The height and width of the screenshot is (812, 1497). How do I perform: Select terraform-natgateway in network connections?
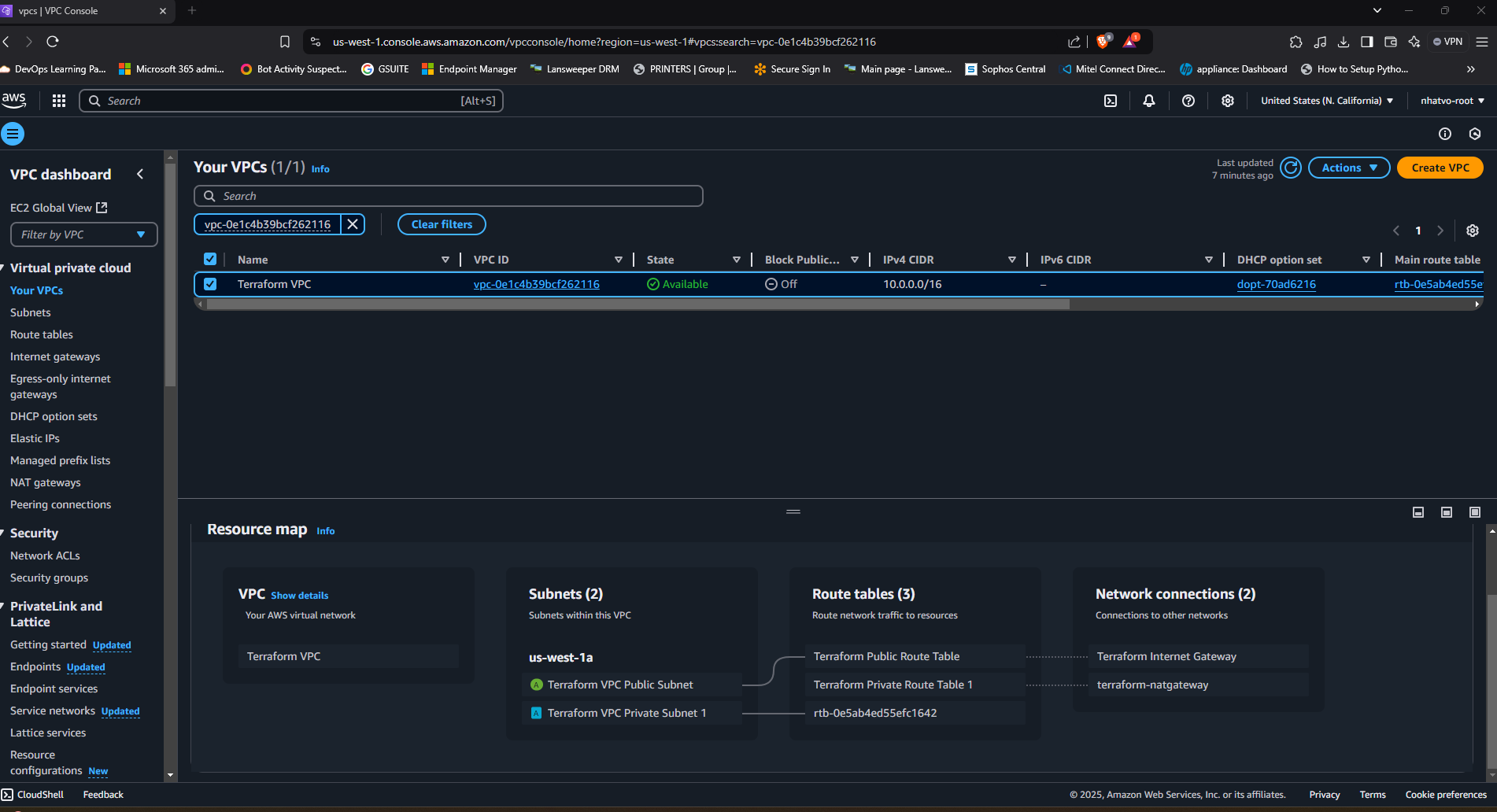click(x=1198, y=685)
